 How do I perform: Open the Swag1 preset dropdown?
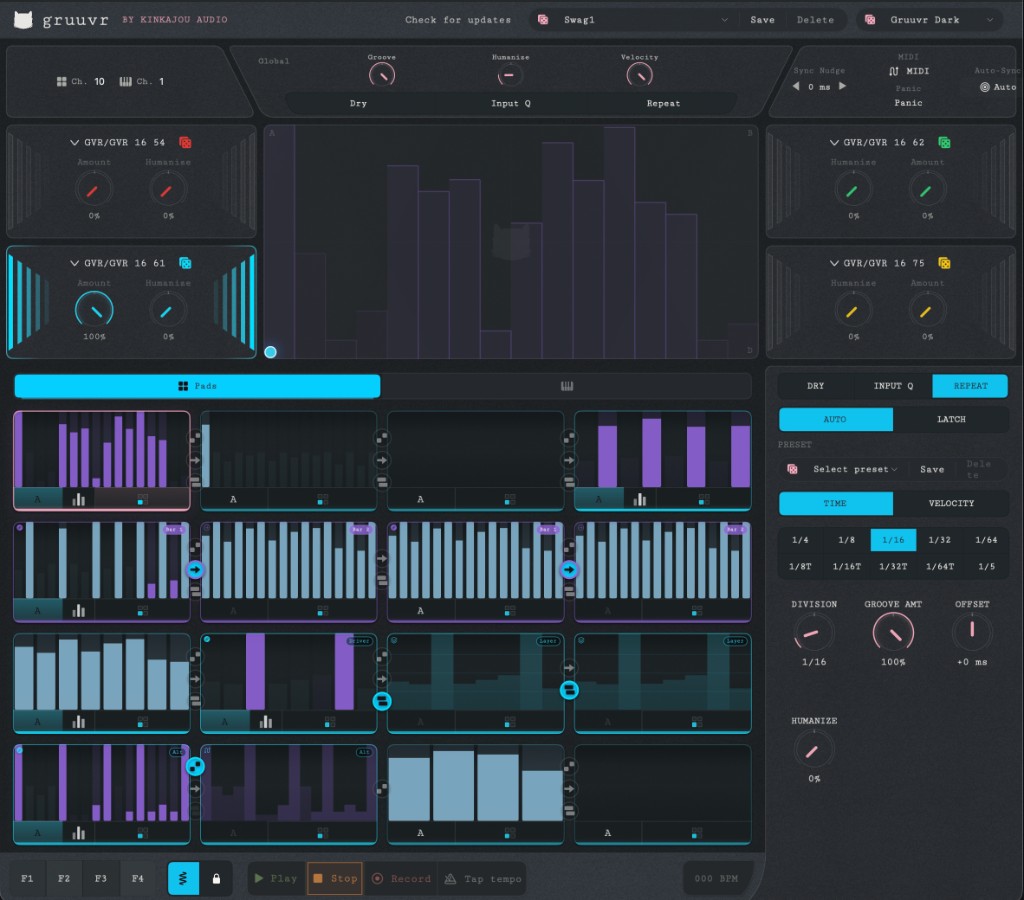632,20
